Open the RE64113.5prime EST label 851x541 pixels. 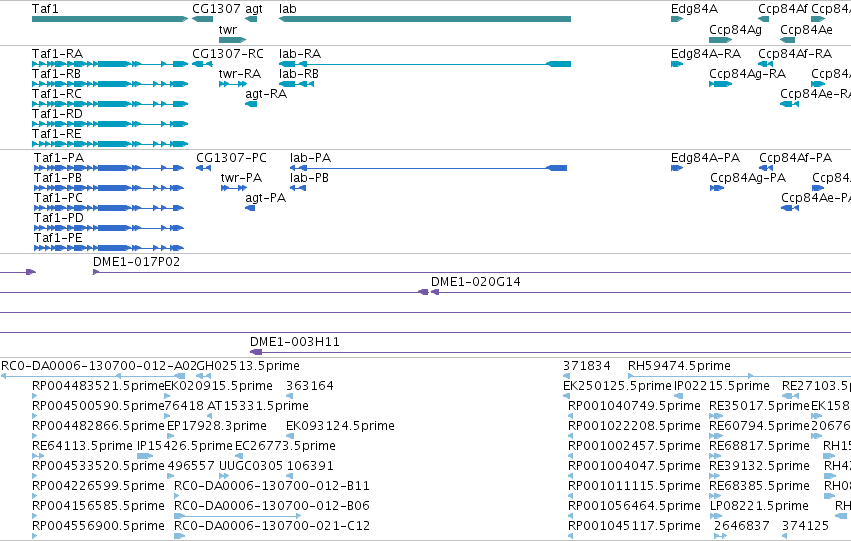(x=82, y=447)
